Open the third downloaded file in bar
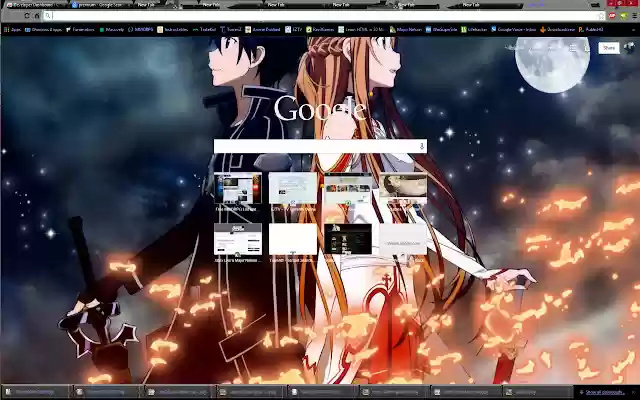640x400 pixels. [178, 392]
